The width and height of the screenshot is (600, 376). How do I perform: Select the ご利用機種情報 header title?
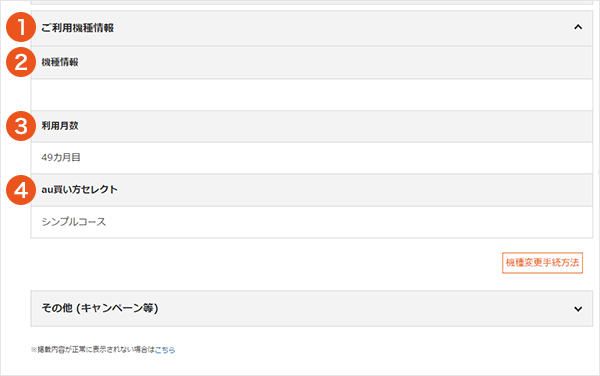tap(77, 28)
